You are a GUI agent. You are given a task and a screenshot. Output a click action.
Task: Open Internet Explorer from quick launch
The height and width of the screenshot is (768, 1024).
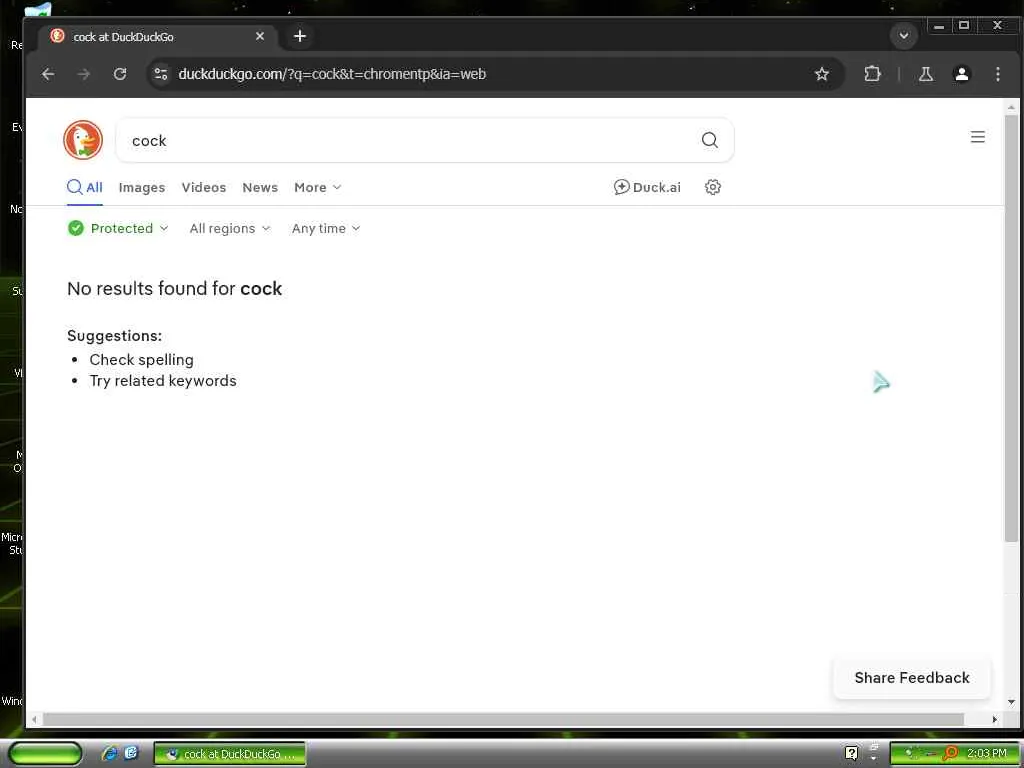click(x=109, y=753)
